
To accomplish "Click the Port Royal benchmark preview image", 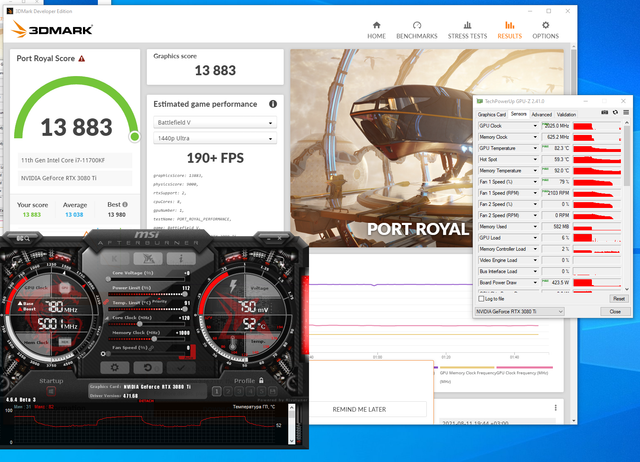I will pyautogui.click(x=427, y=148).
